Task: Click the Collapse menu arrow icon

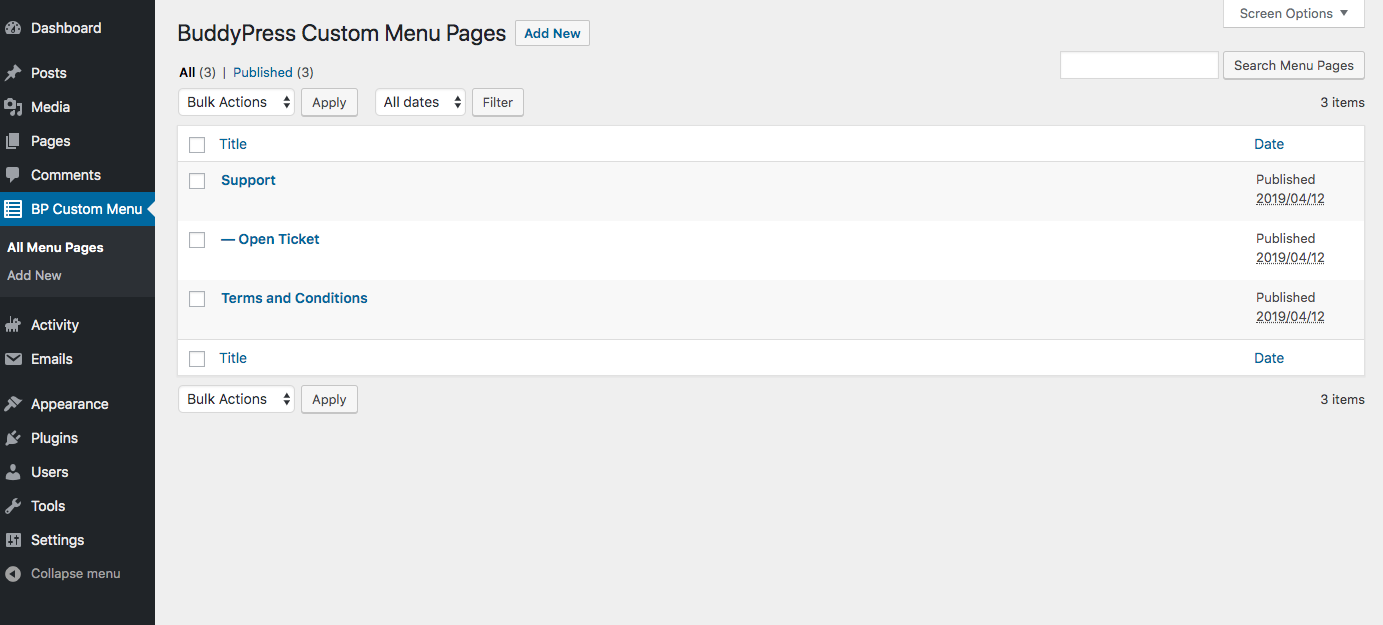Action: coord(13,574)
